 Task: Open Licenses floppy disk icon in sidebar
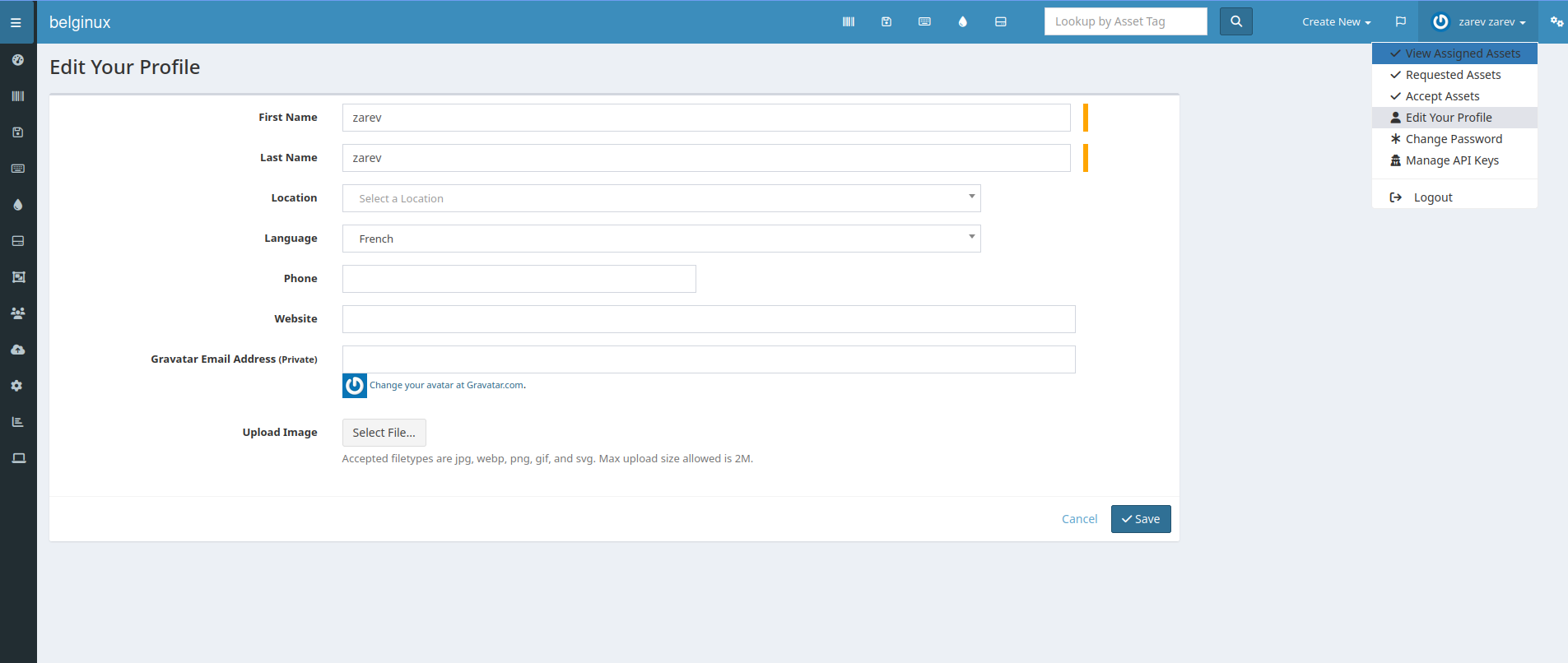[x=18, y=132]
